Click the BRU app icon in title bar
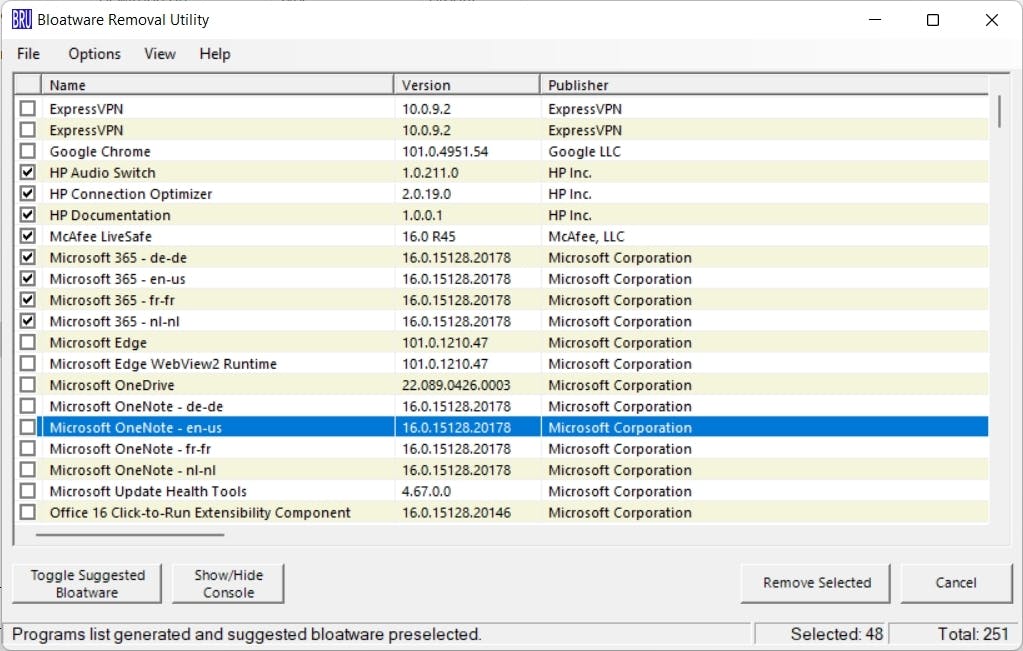 pyautogui.click(x=22, y=20)
